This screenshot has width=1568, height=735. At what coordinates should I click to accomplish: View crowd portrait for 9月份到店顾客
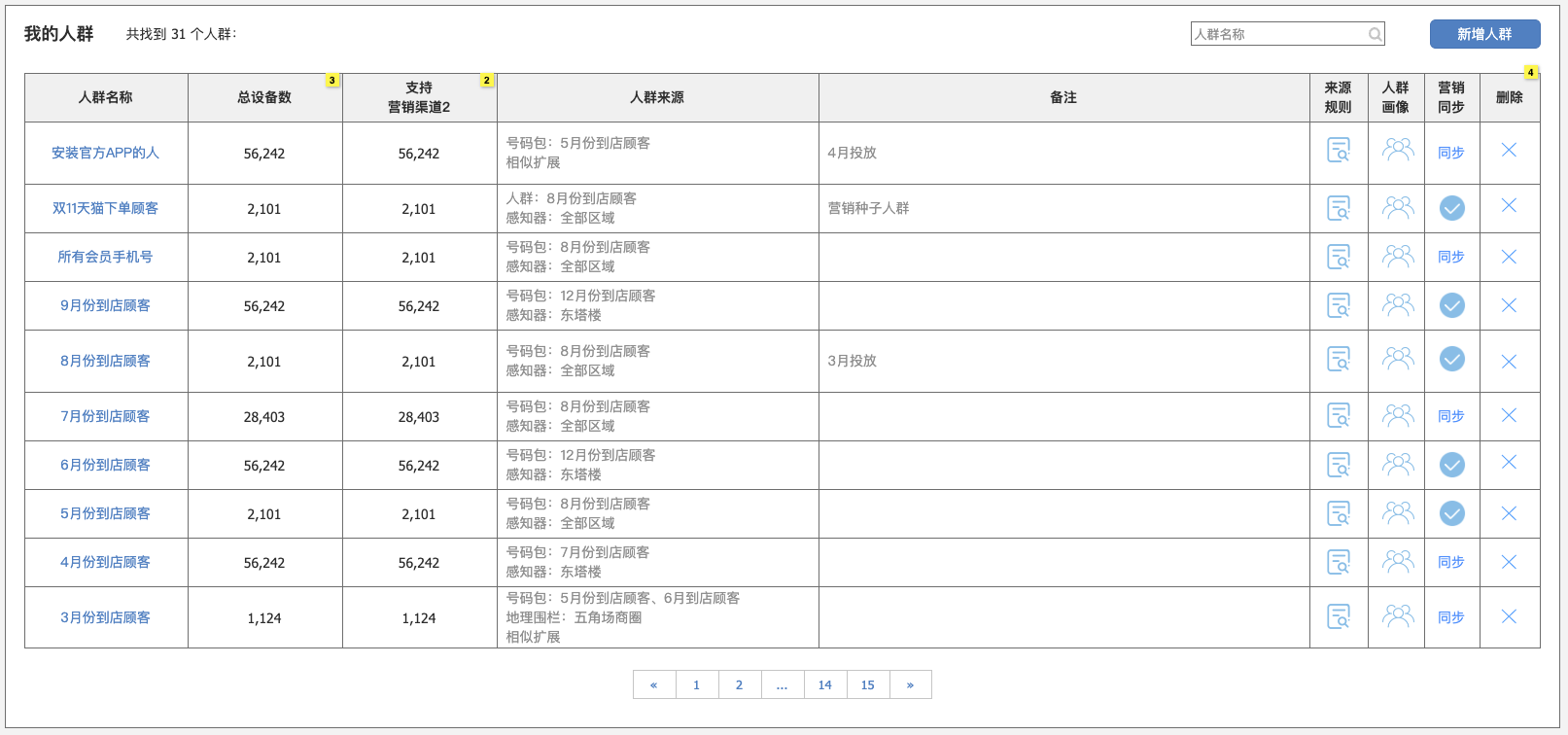point(1398,304)
